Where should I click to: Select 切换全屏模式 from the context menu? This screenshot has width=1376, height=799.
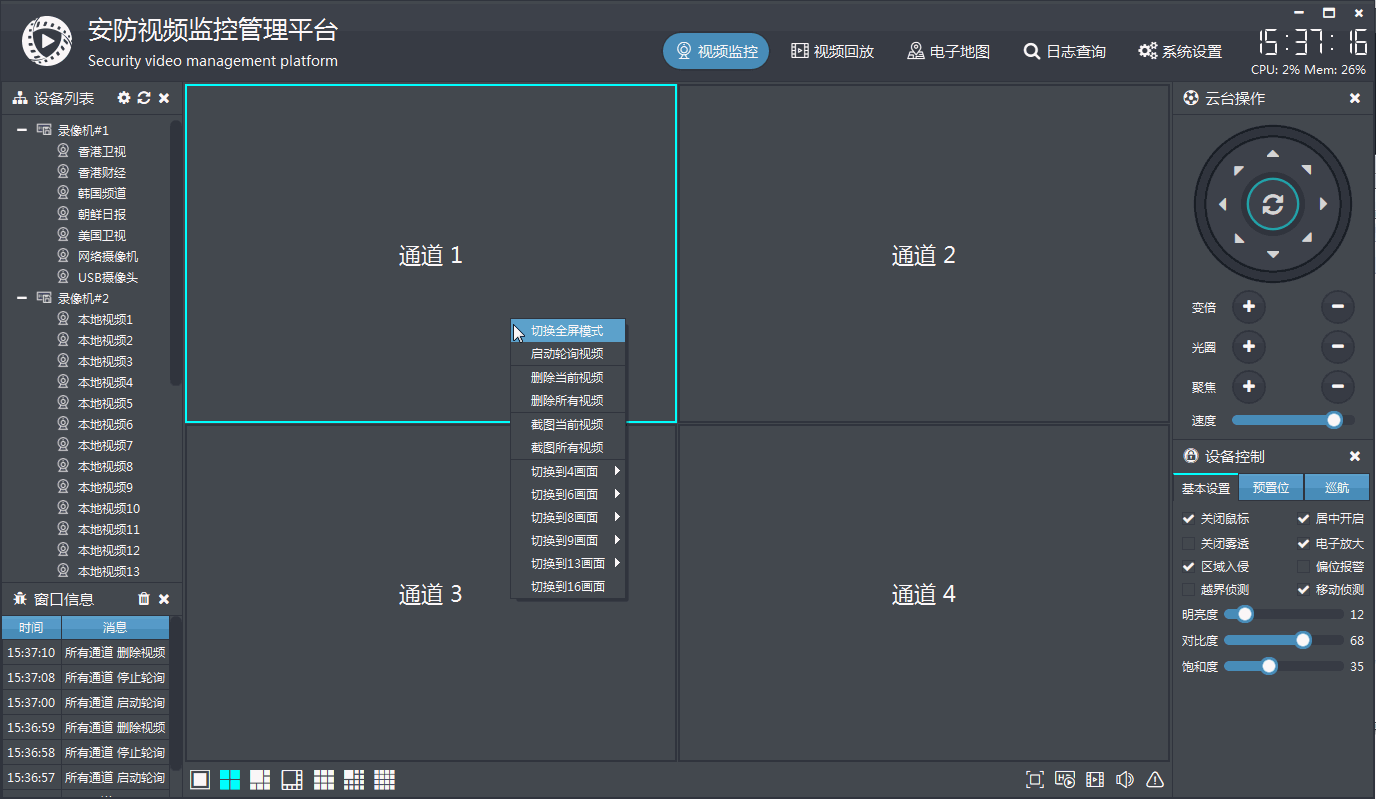[x=567, y=330]
